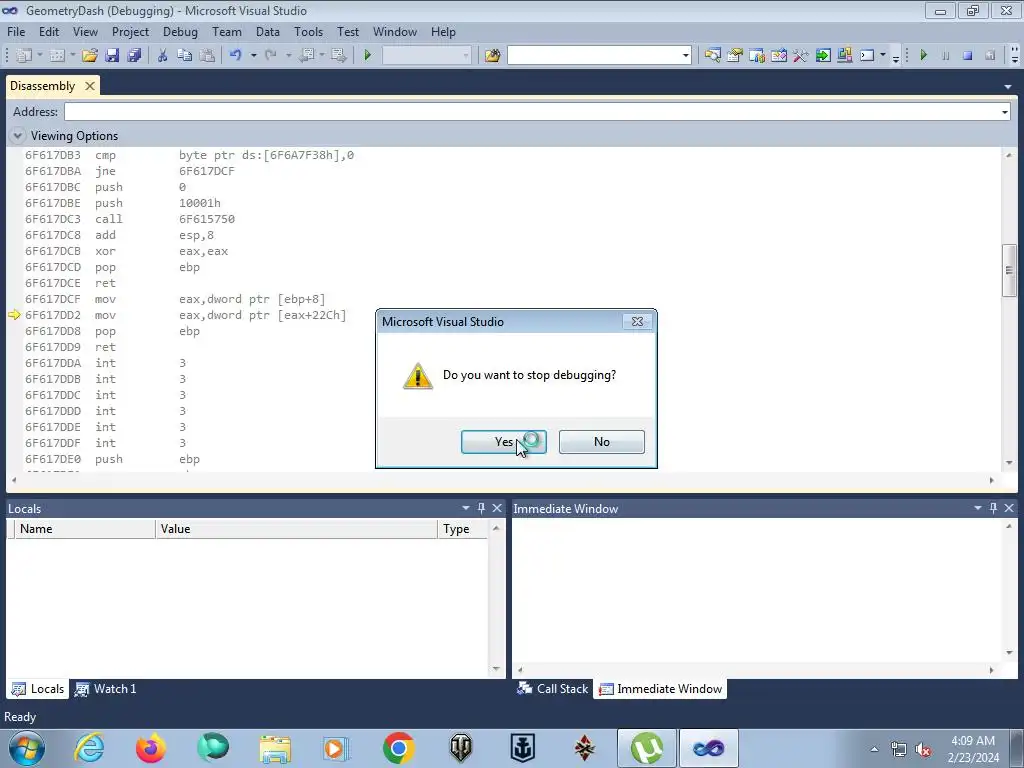Open the Command Window icon's dropdown arrow
This screenshot has height=768, width=1024.
tap(883, 56)
